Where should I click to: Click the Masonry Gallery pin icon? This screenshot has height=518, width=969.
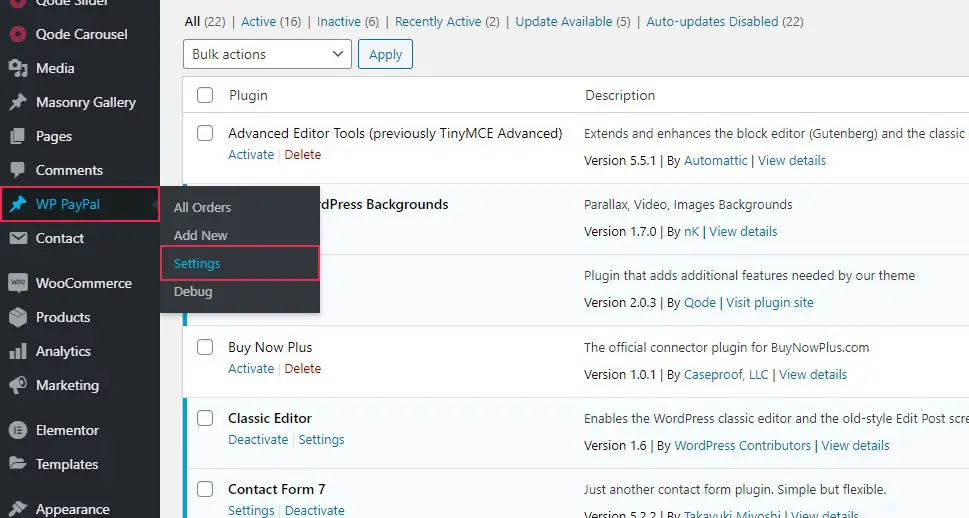point(18,102)
